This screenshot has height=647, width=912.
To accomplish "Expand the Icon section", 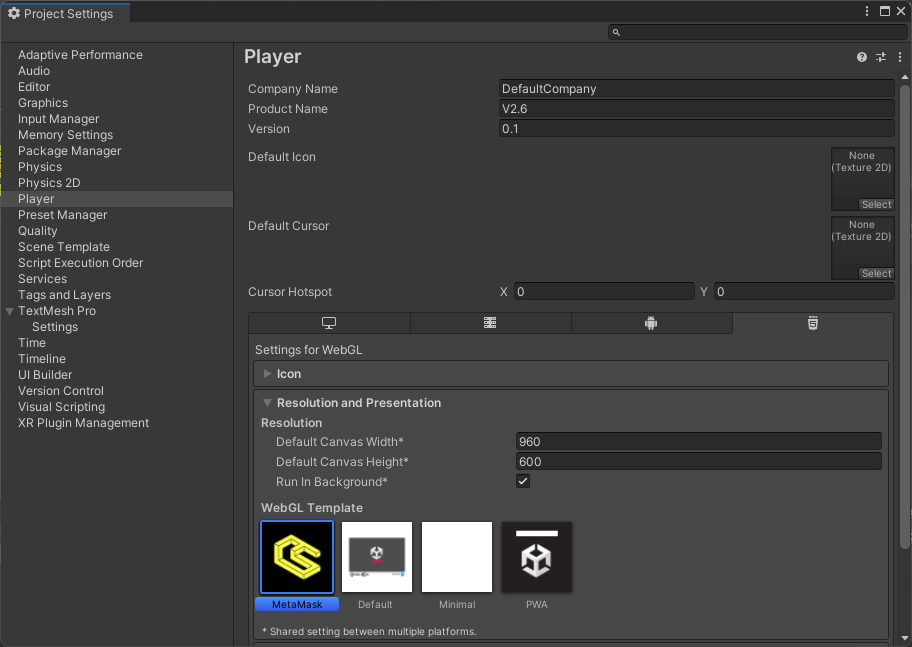I will (x=268, y=374).
